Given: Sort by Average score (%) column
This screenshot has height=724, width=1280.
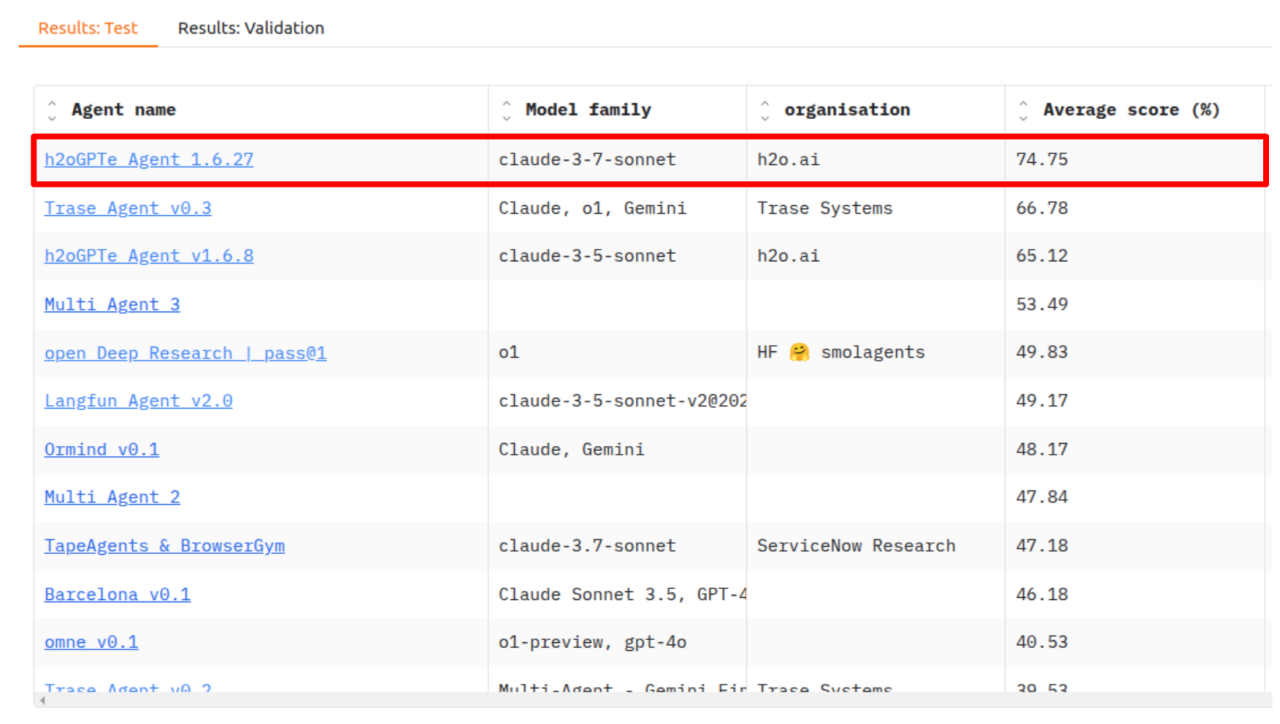Looking at the screenshot, I should pyautogui.click(x=1023, y=110).
